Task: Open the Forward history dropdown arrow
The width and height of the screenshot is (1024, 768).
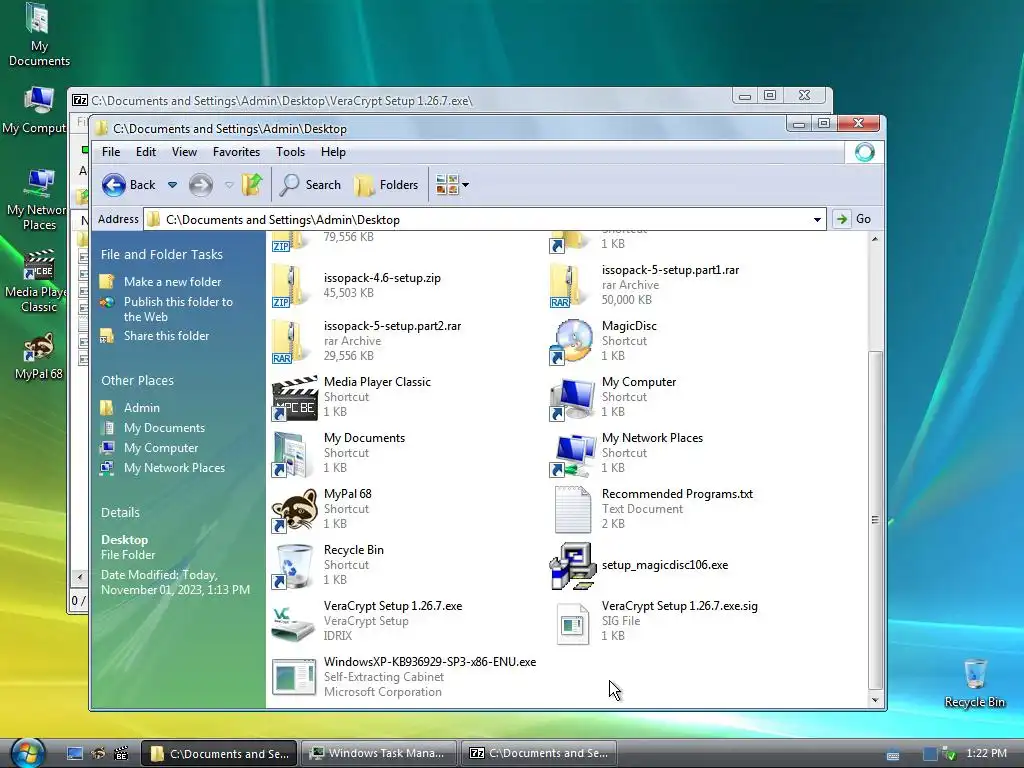Action: (229, 185)
